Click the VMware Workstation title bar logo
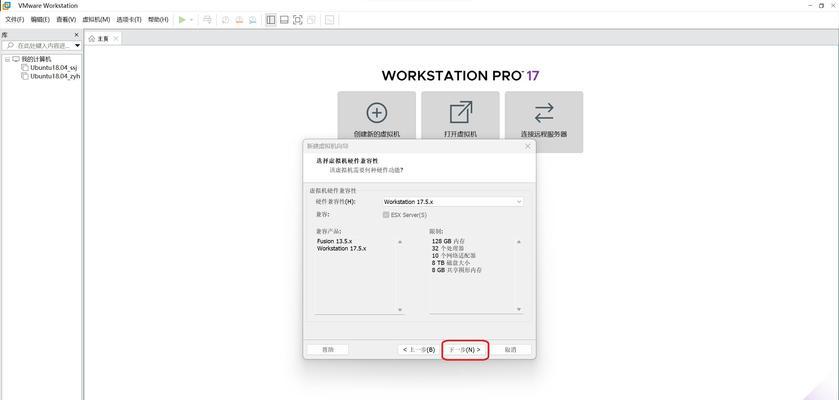 pyautogui.click(x=7, y=5)
